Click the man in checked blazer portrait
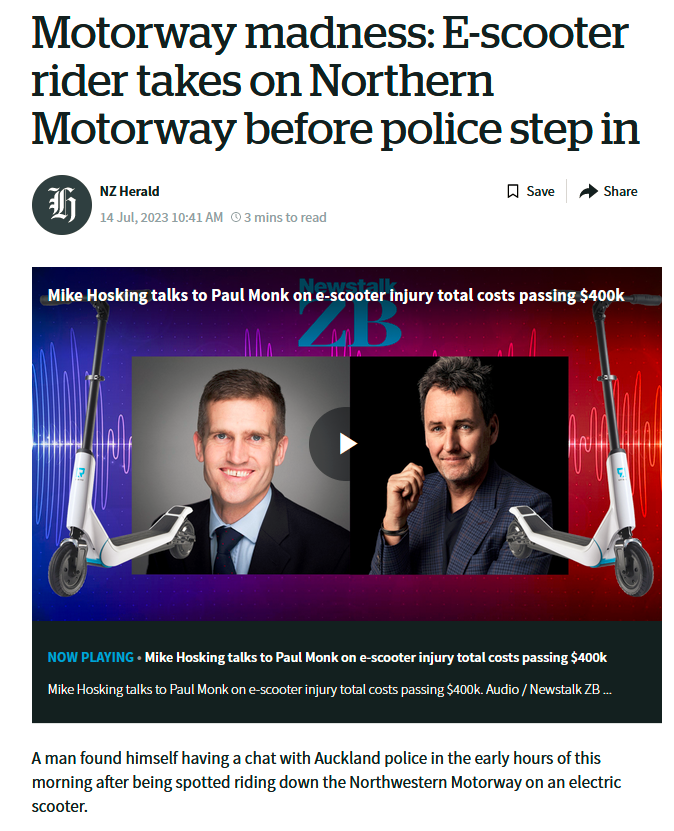 [x=459, y=465]
